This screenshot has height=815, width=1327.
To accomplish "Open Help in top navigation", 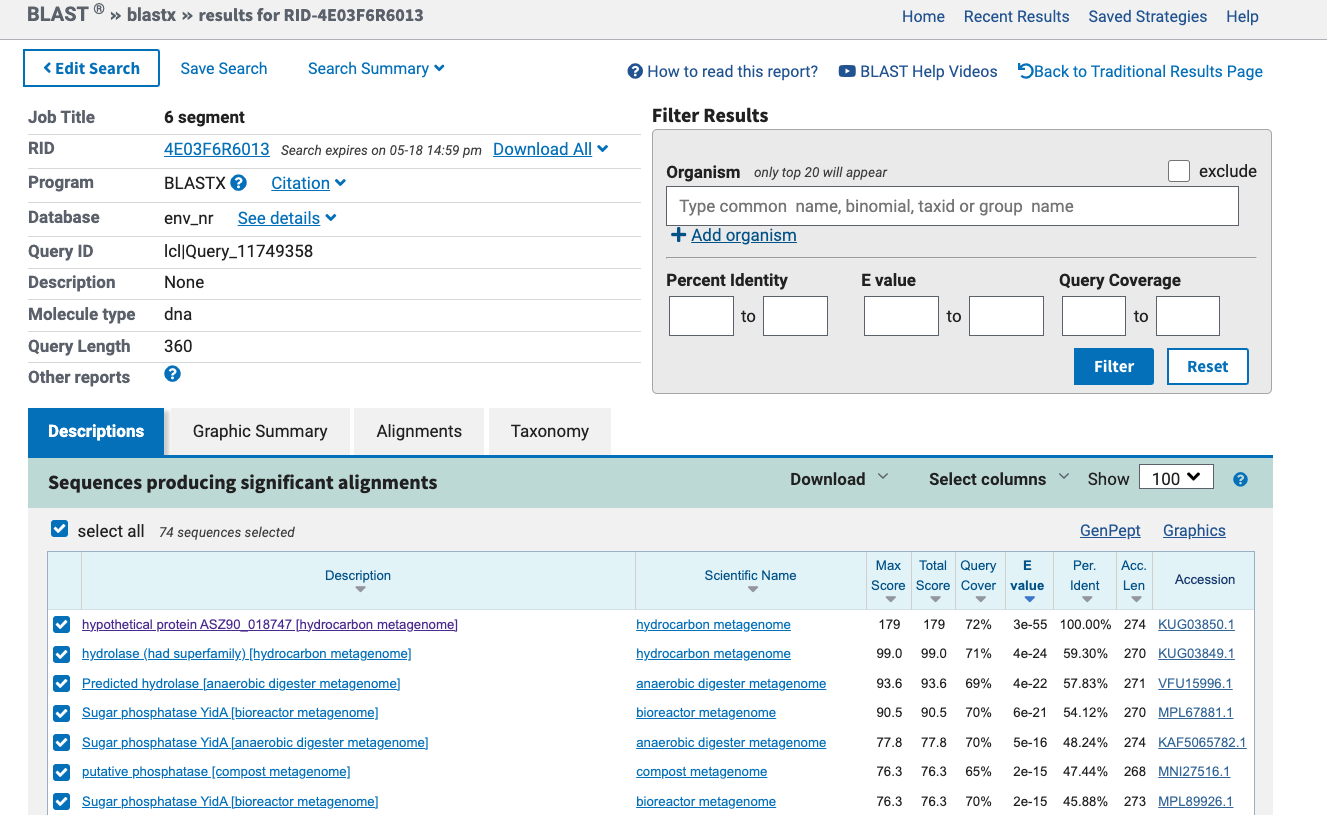I will point(1242,16).
